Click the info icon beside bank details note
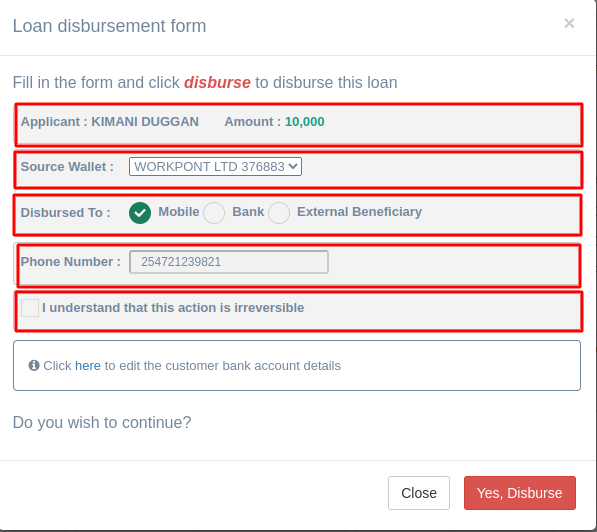This screenshot has width=597, height=532. tap(34, 366)
